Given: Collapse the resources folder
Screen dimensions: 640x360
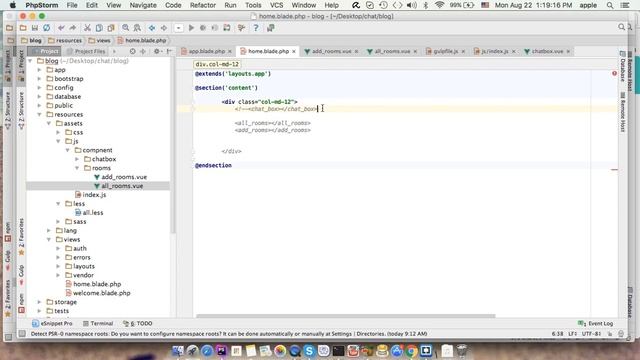Looking at the screenshot, I should (40, 115).
